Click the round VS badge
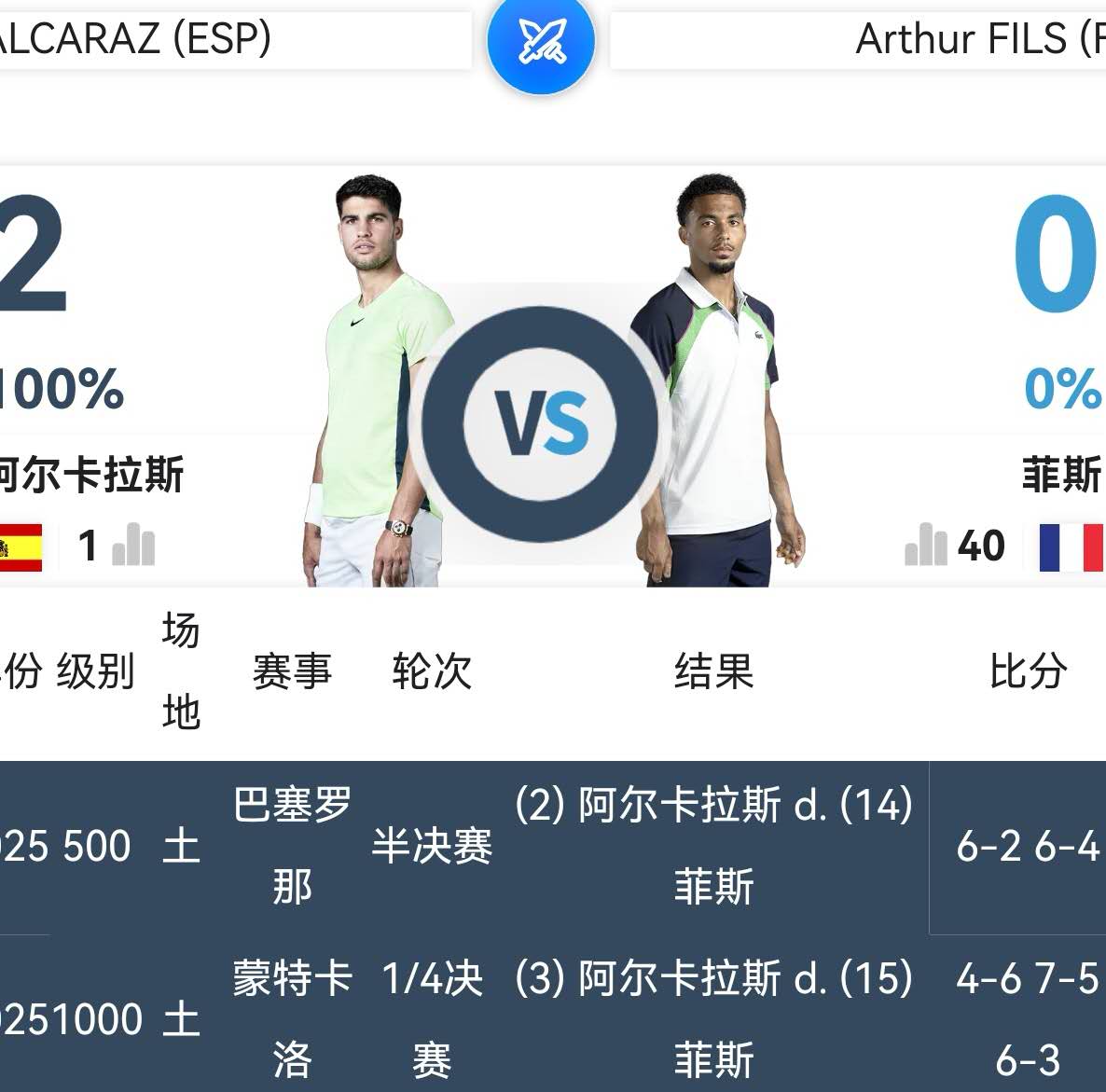Screen dimensions: 1106x1092 [x=542, y=423]
